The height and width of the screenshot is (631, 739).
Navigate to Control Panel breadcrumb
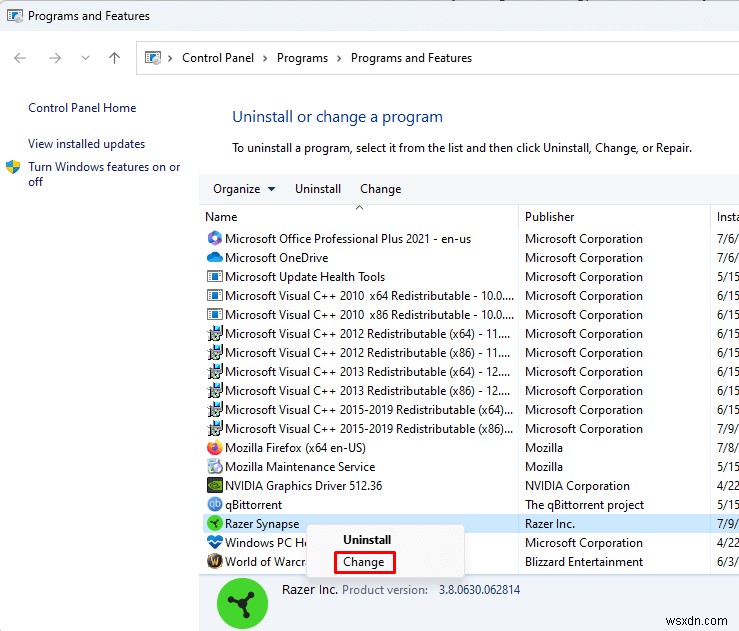(218, 58)
